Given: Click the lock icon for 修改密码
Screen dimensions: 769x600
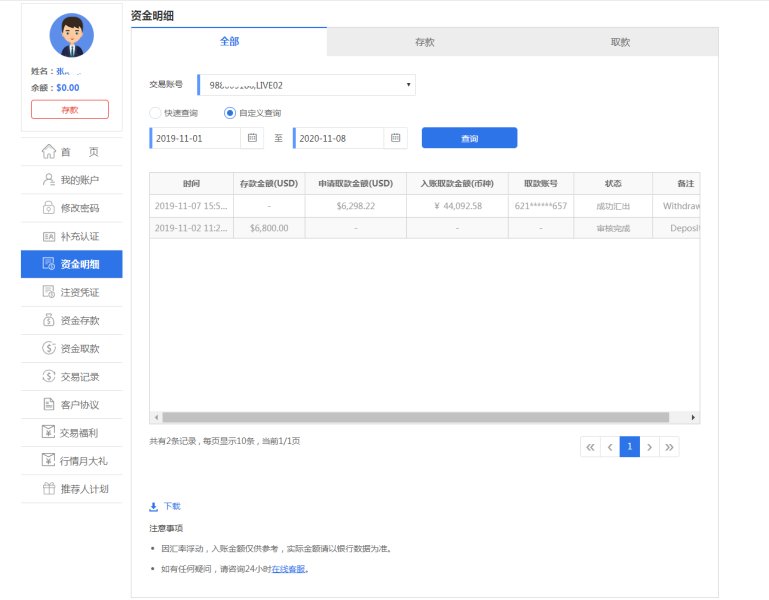Looking at the screenshot, I should point(48,208).
